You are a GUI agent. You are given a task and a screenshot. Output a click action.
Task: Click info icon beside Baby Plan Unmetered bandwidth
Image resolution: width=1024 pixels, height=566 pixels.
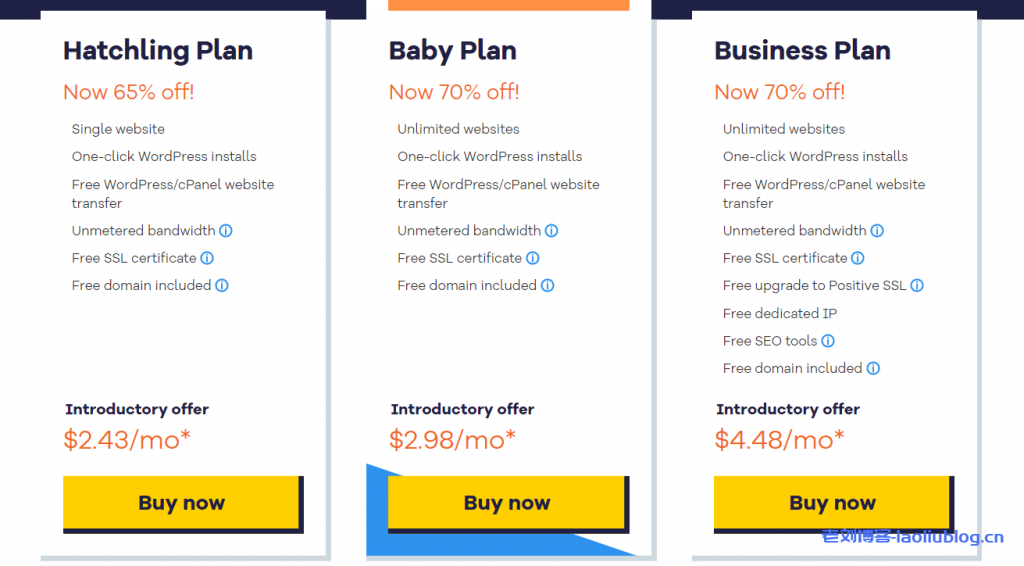pyautogui.click(x=552, y=230)
